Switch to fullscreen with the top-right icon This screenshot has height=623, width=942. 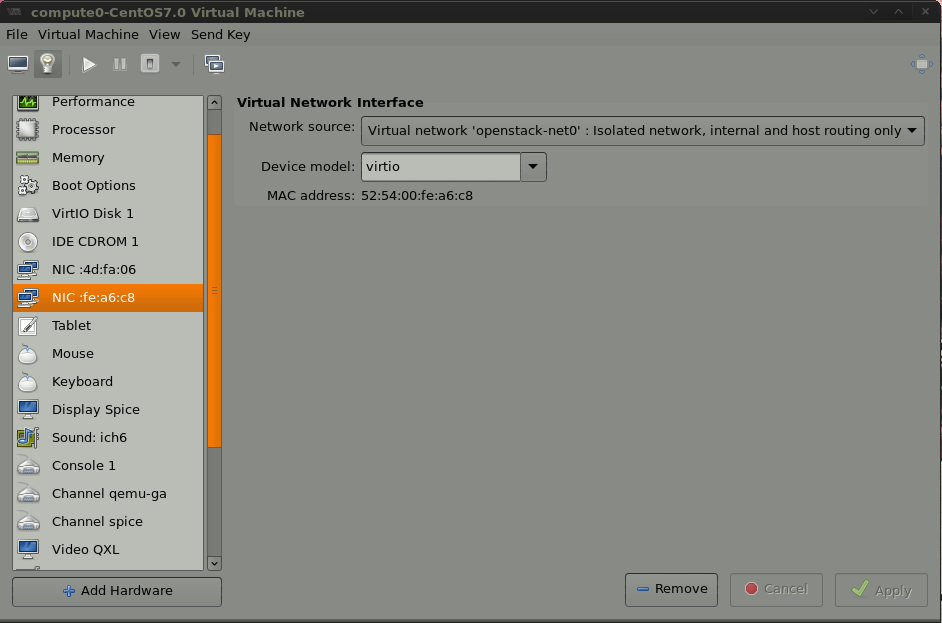click(921, 64)
